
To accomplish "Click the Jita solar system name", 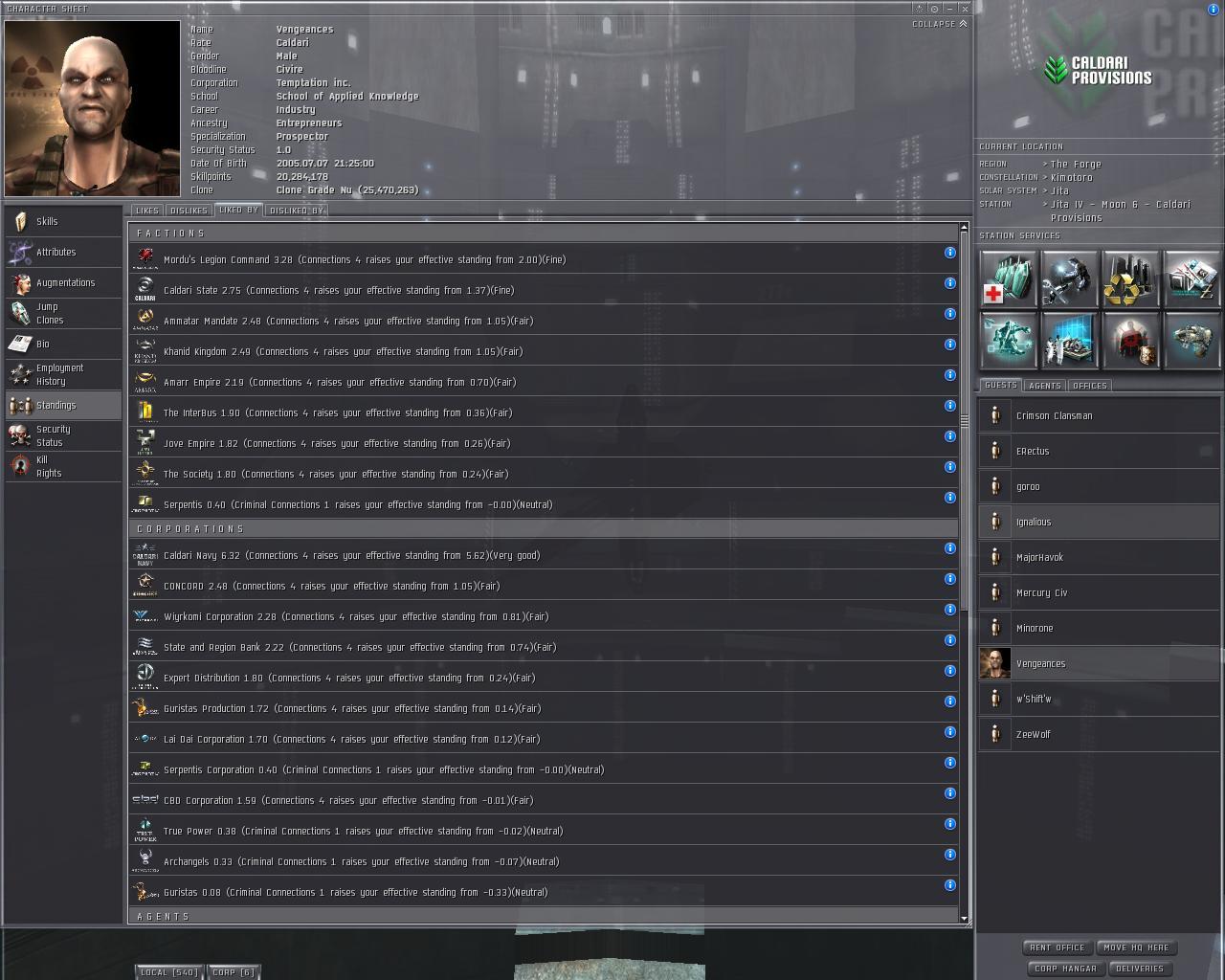I will 1059,191.
